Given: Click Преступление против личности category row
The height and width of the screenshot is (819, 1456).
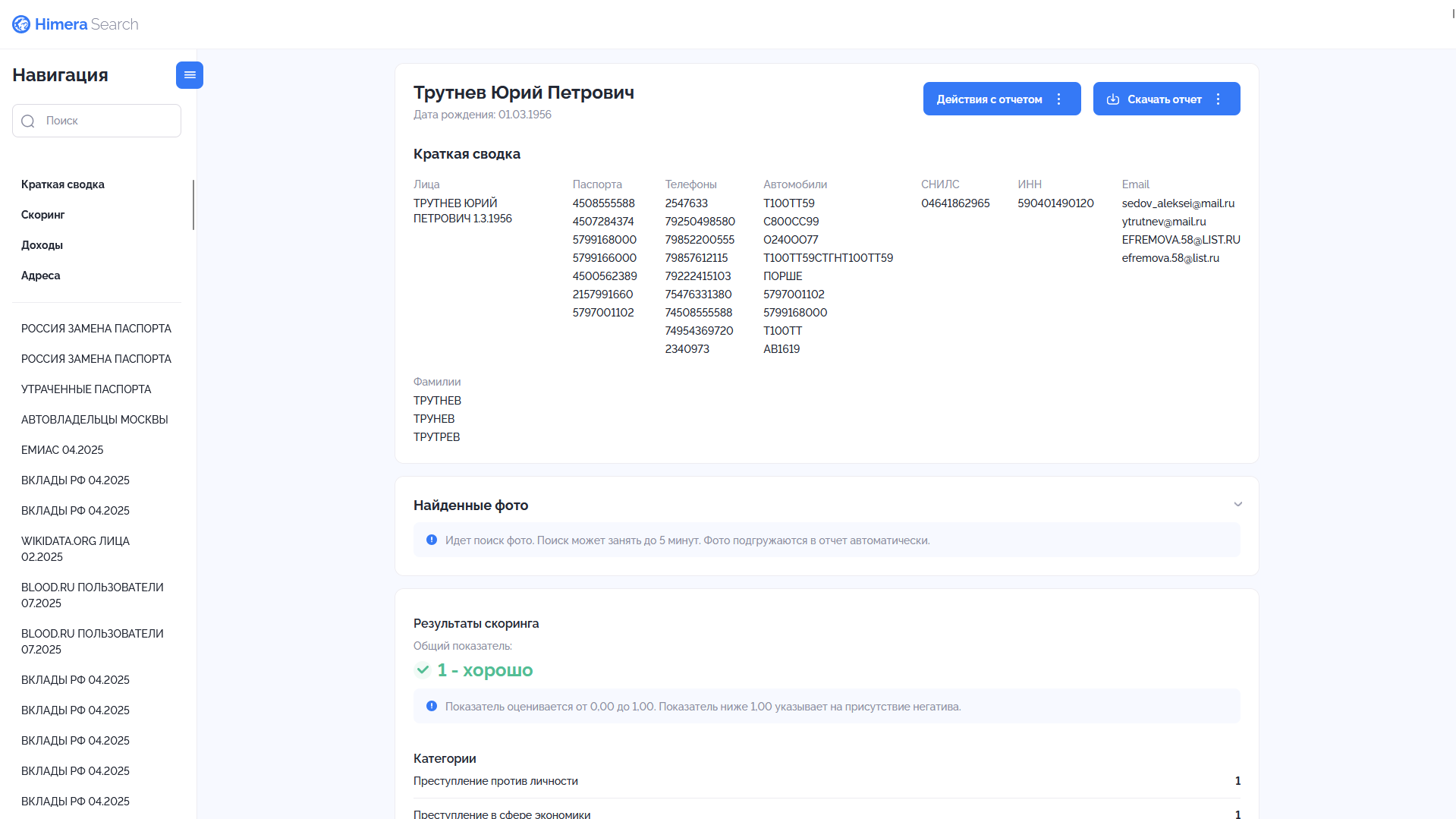Looking at the screenshot, I should (827, 781).
